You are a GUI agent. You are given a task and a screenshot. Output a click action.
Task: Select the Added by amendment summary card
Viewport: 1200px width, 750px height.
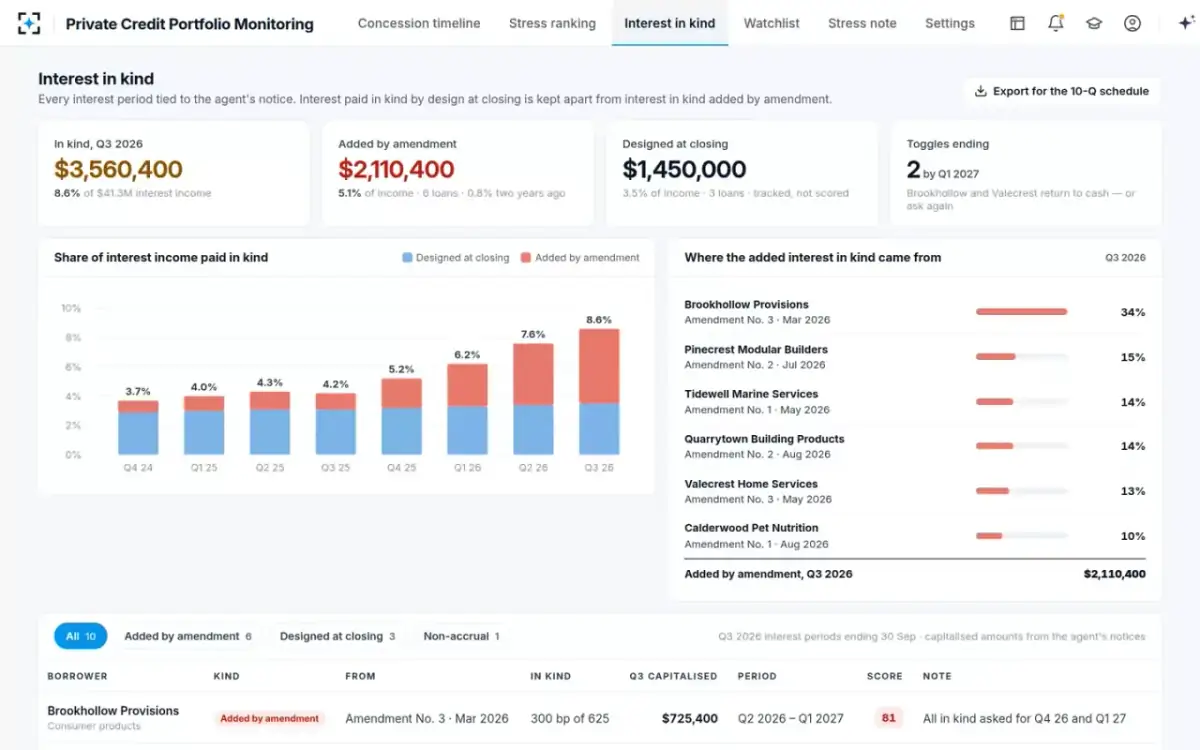[x=458, y=174]
